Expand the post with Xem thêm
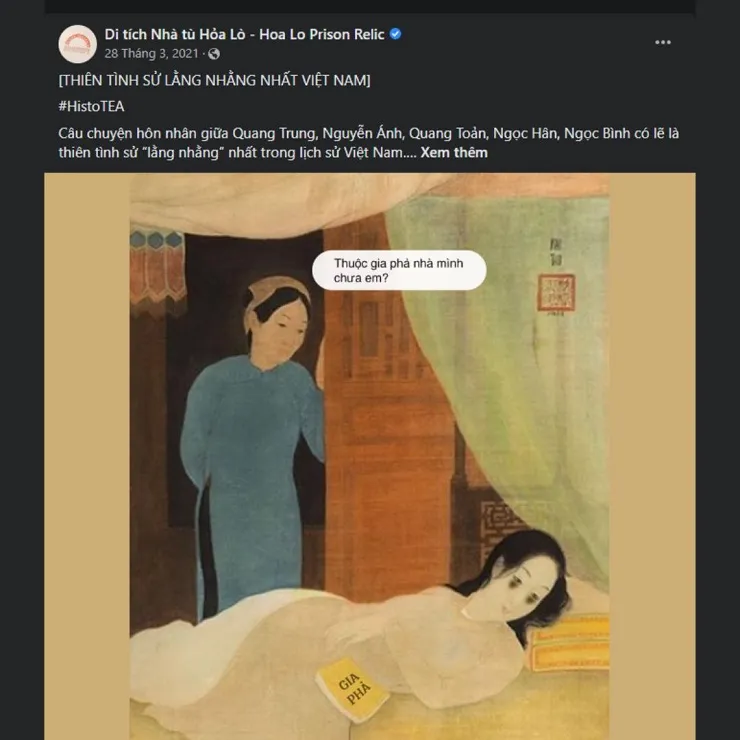This screenshot has width=740, height=740. (x=454, y=152)
